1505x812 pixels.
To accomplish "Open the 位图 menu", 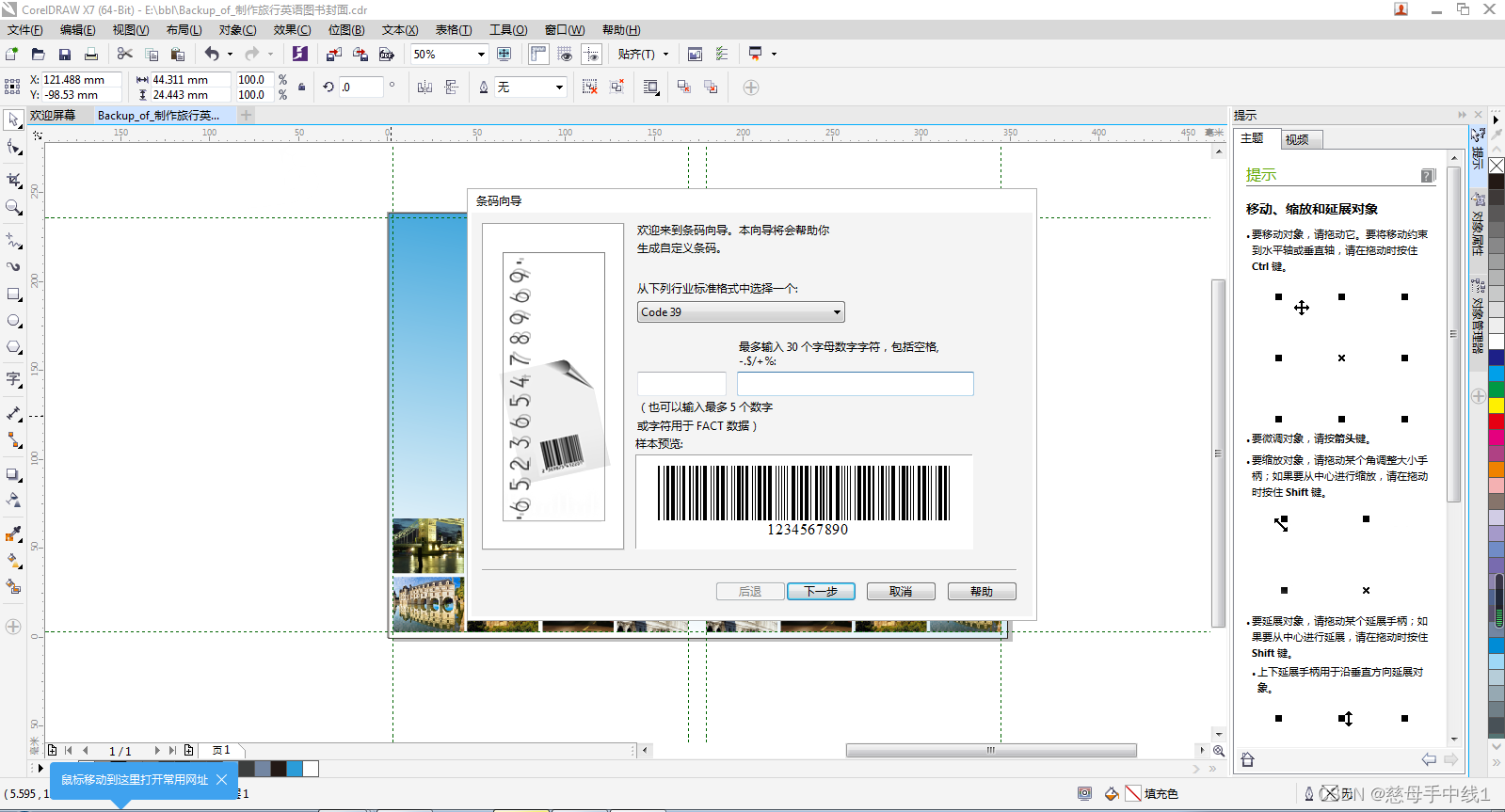I will (x=345, y=30).
